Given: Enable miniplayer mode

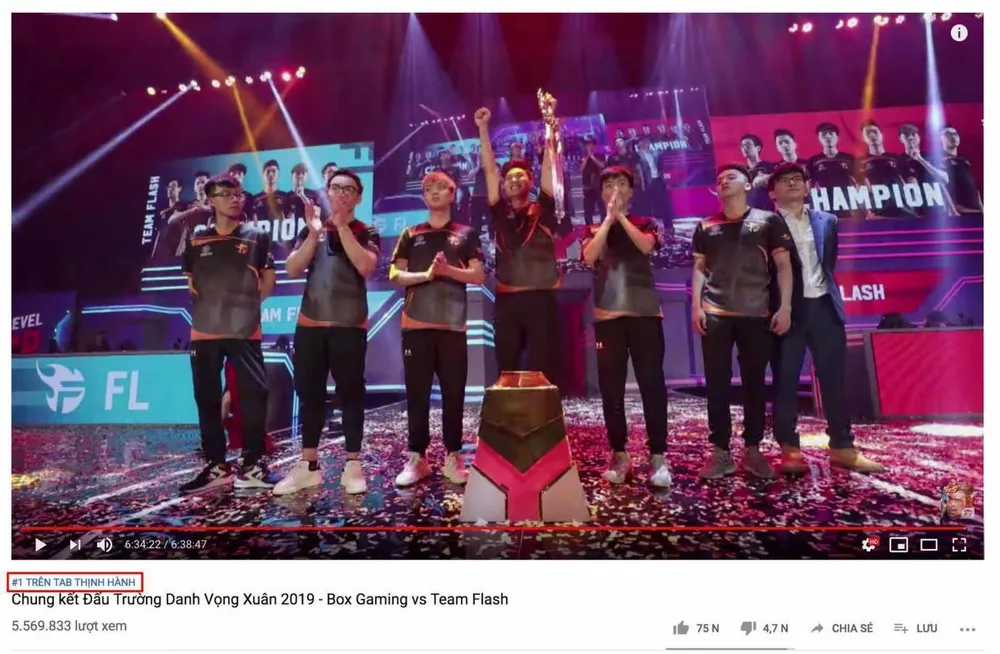Looking at the screenshot, I should click(x=899, y=544).
